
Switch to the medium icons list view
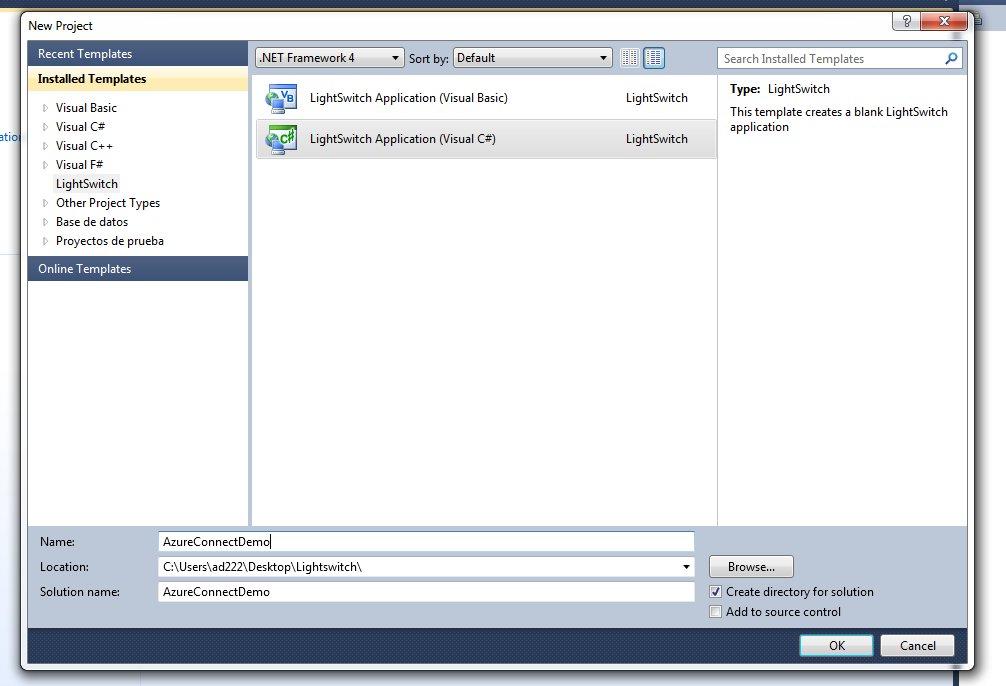(654, 58)
